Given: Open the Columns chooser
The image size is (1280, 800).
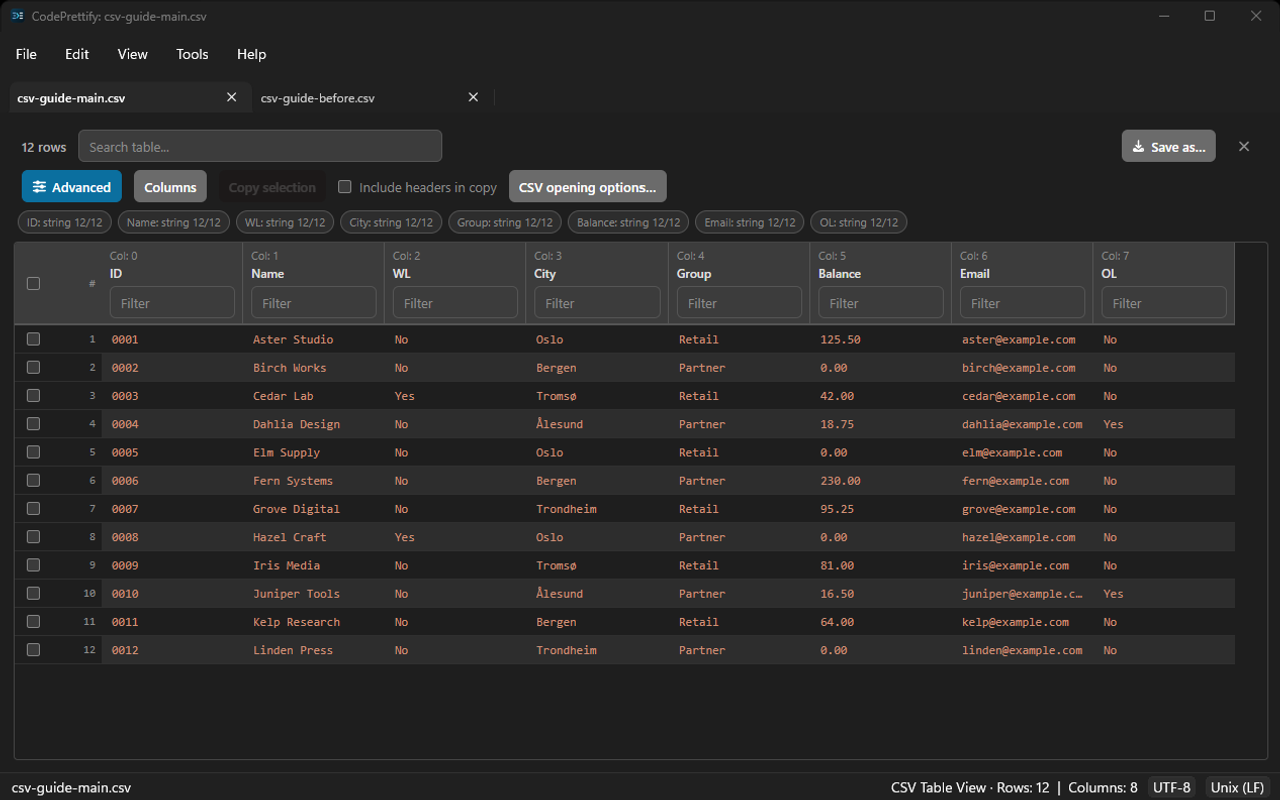Looking at the screenshot, I should [x=170, y=187].
